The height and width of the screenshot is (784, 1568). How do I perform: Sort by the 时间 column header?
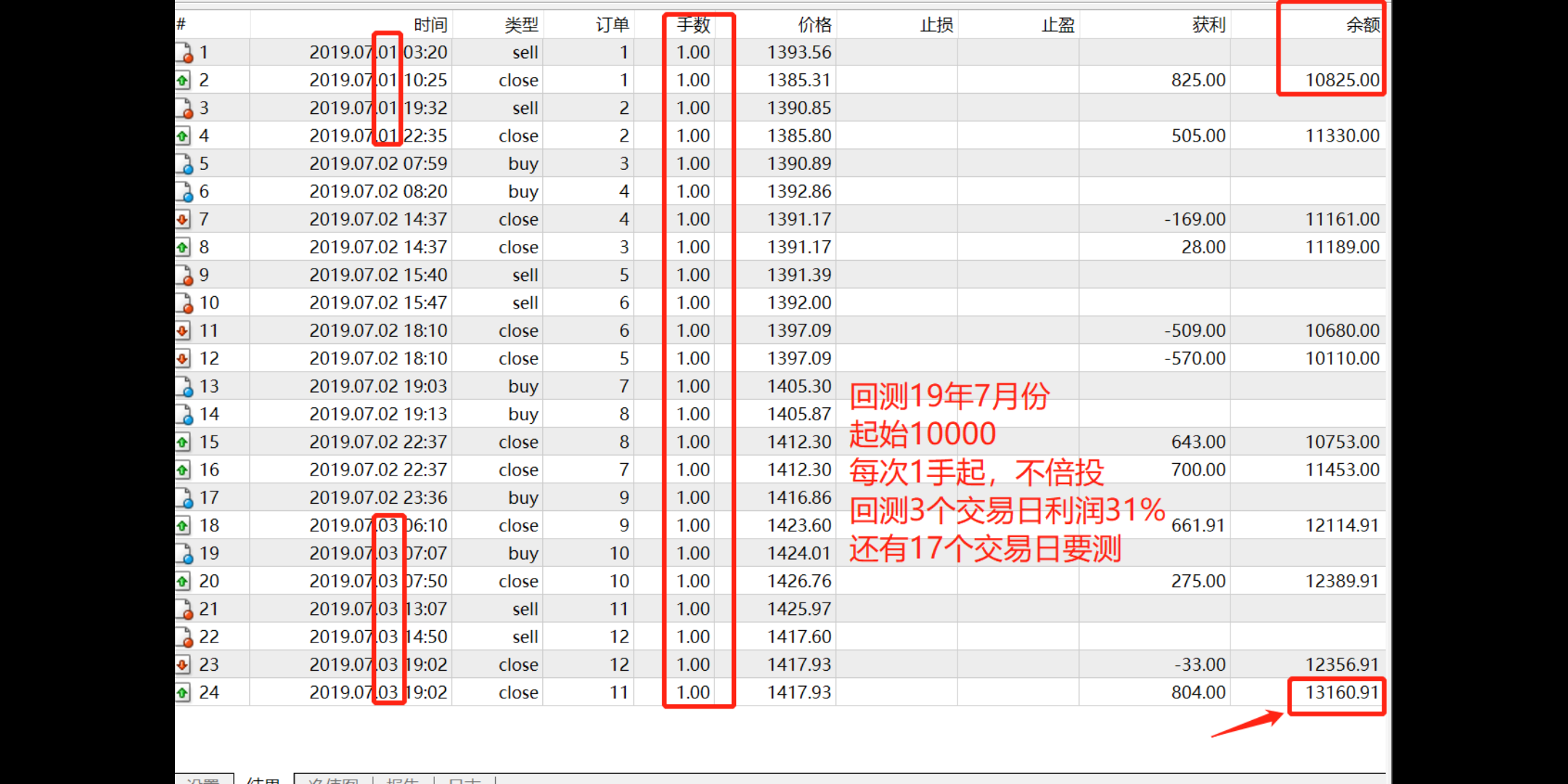tap(430, 25)
